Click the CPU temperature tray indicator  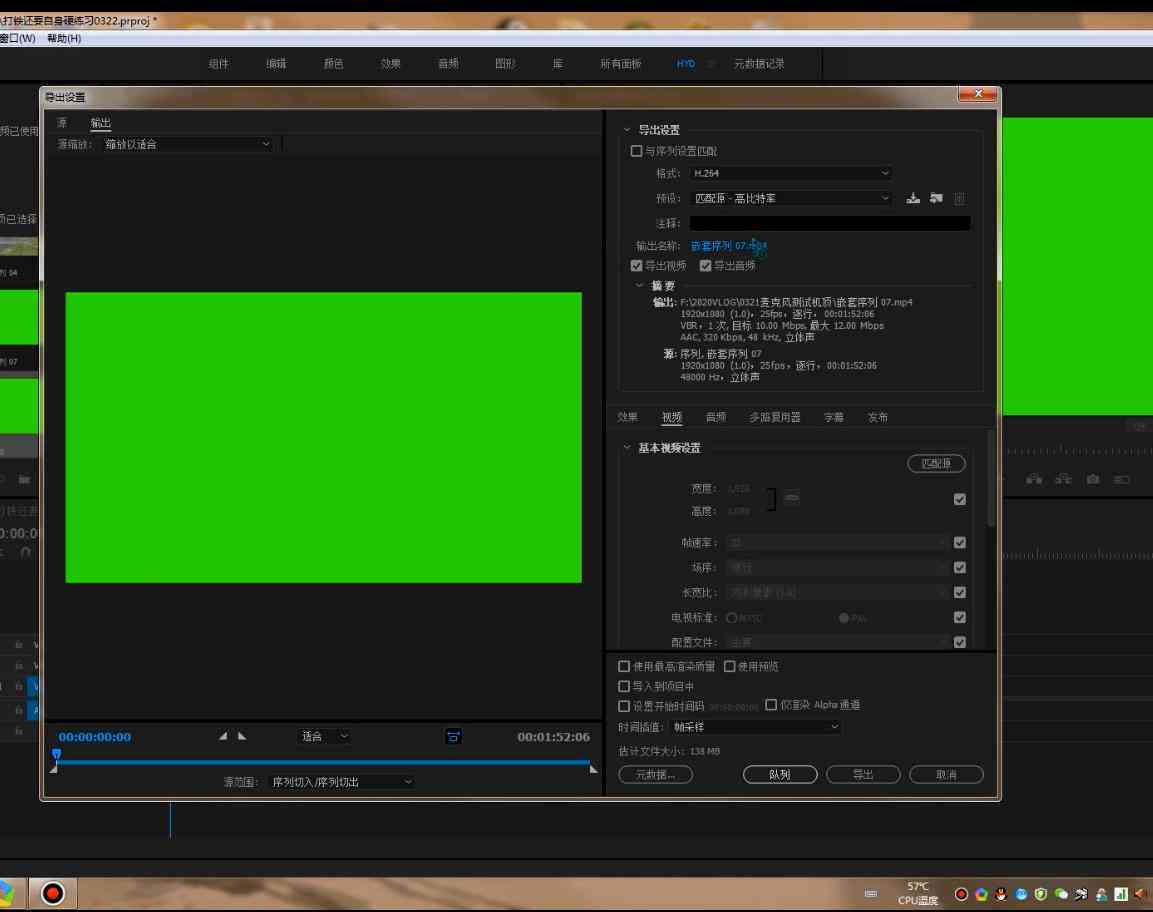tap(918, 894)
